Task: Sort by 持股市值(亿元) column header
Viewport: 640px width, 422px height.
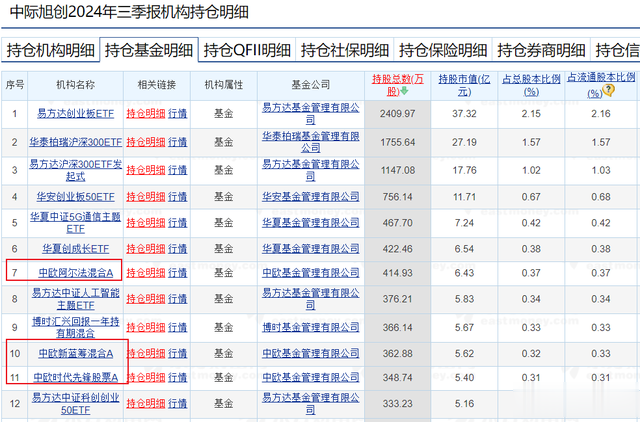Action: [x=464, y=85]
